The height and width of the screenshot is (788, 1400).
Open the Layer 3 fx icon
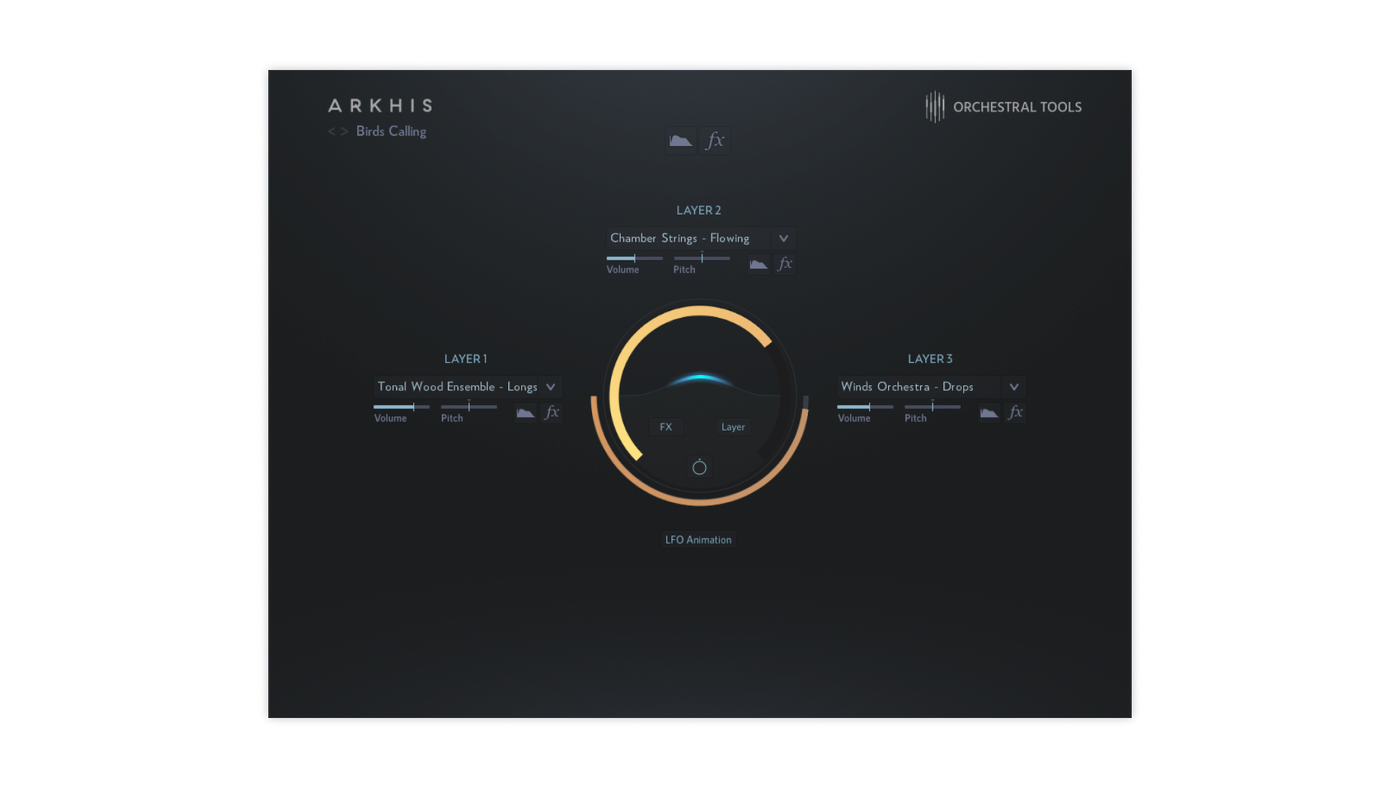[1015, 412]
